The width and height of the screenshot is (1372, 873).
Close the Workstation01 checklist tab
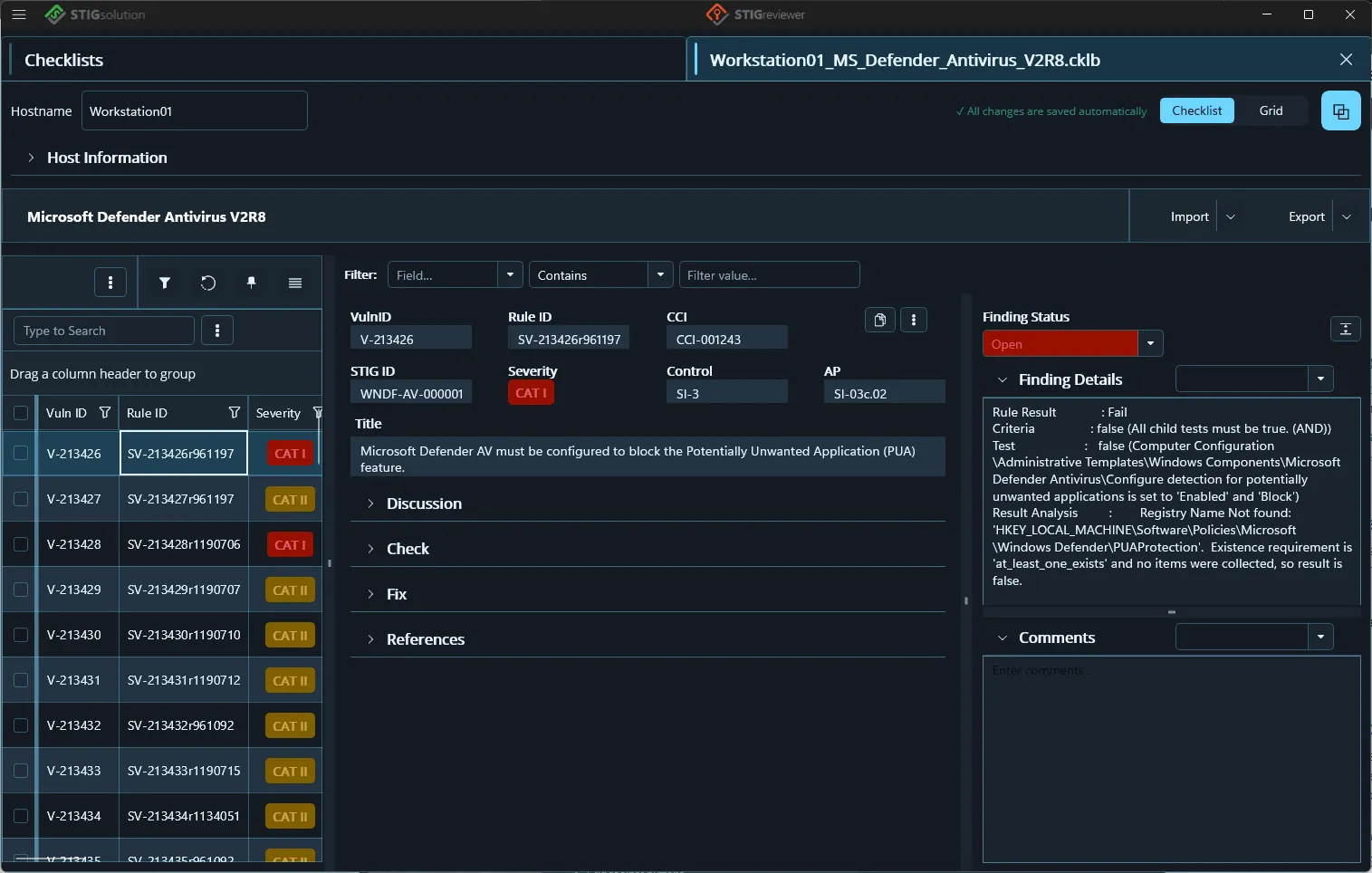click(1346, 60)
